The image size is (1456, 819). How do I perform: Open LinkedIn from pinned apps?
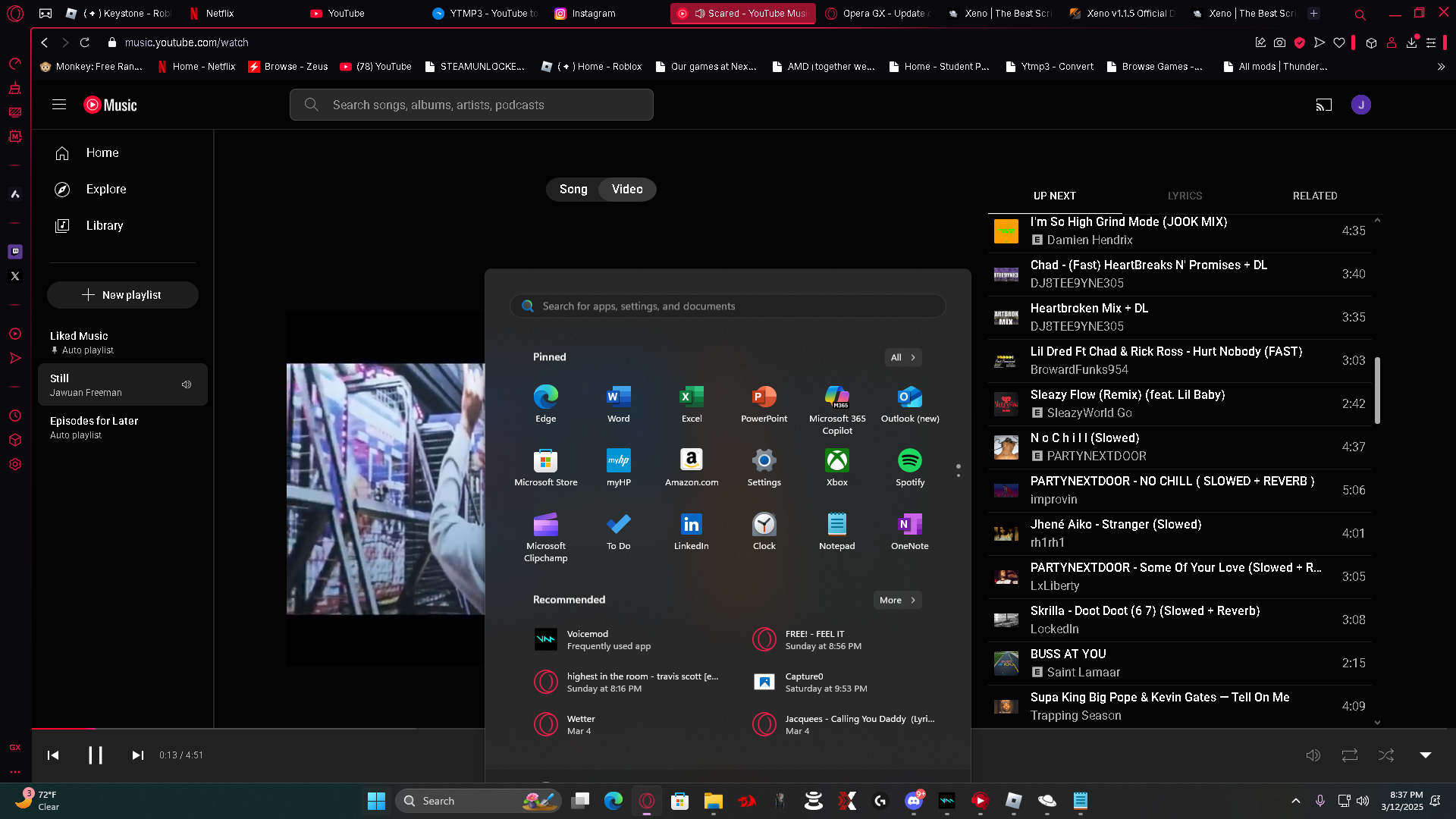pos(691,531)
